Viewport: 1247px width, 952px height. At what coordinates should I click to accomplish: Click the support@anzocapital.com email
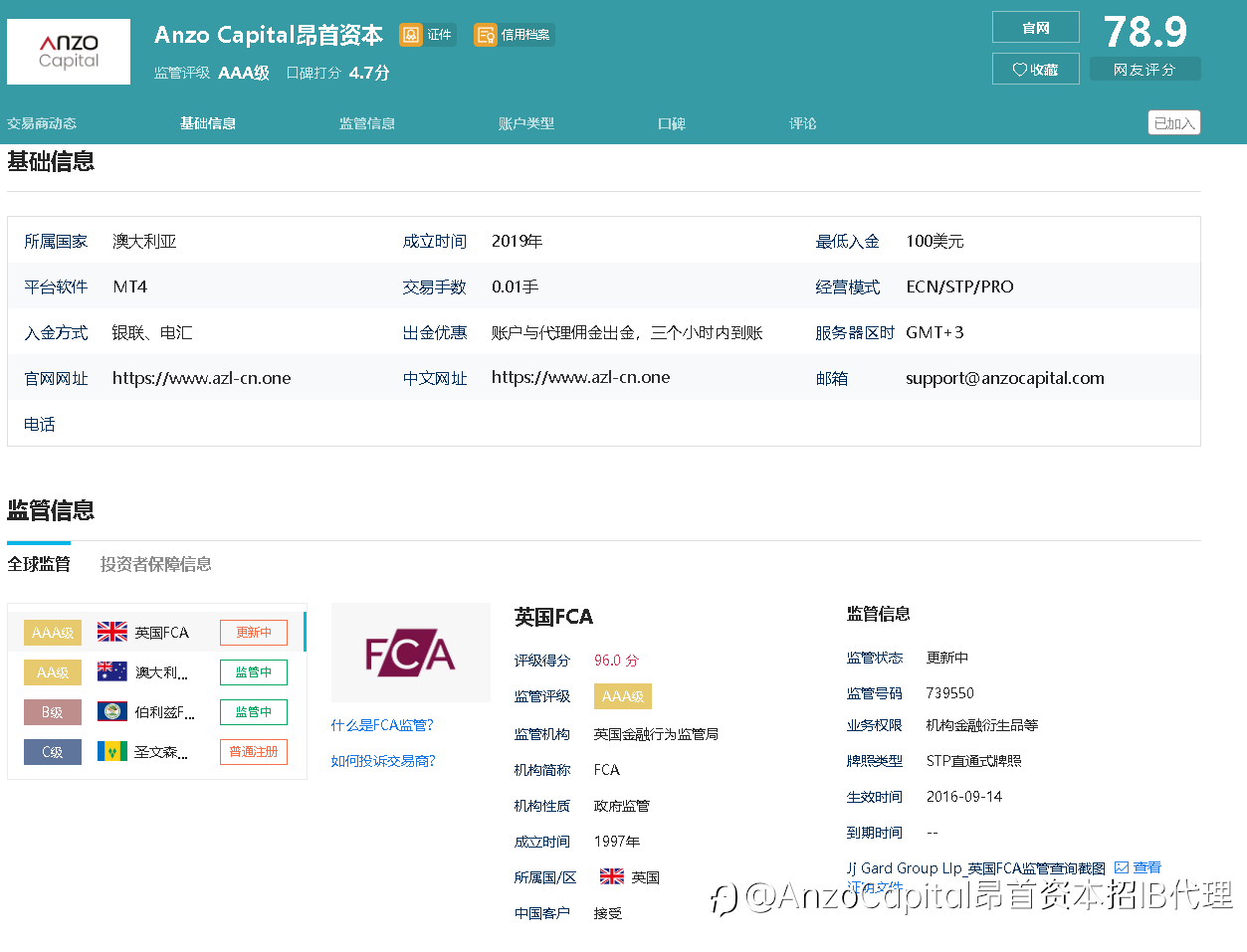click(1005, 378)
